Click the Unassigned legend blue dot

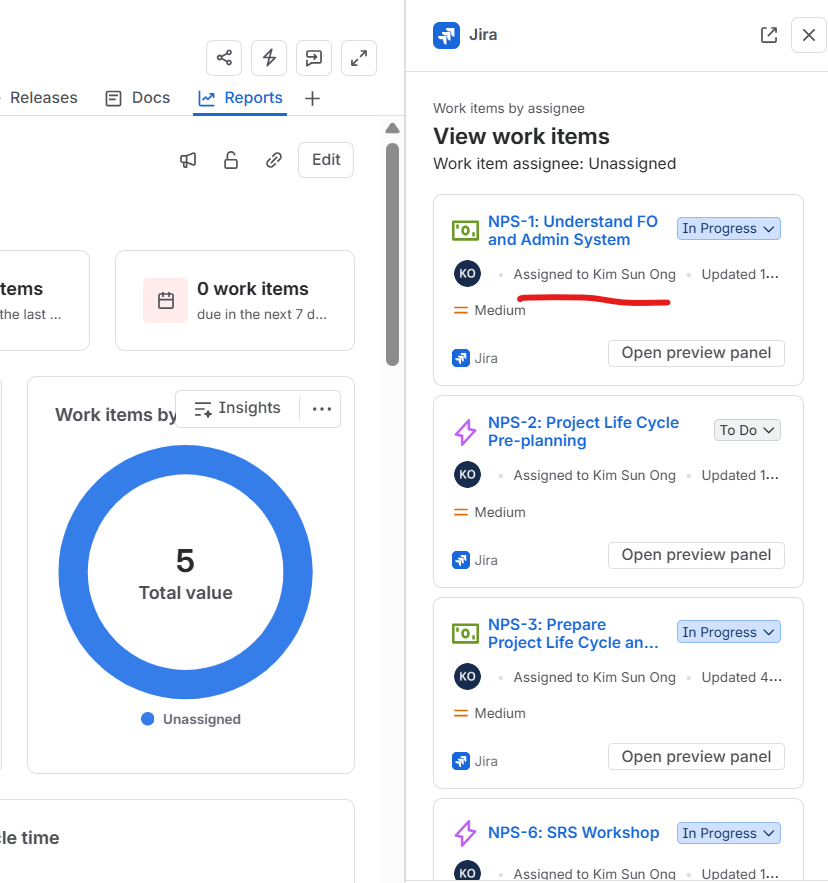tap(148, 719)
